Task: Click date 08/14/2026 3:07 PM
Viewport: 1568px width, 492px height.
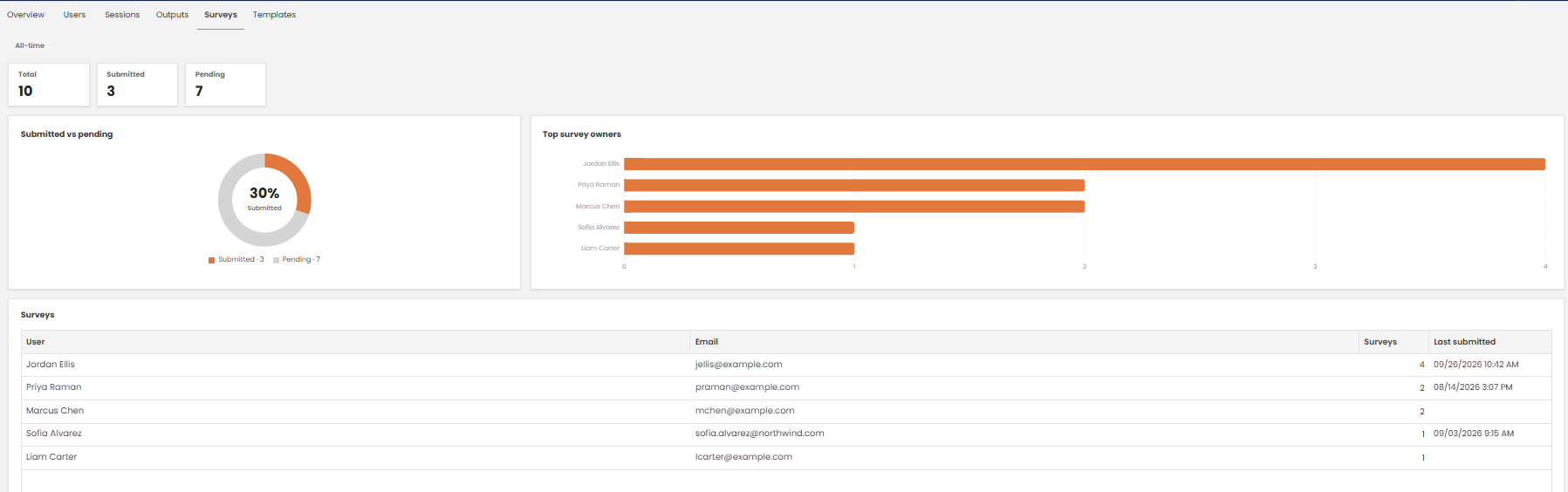Action: [x=1473, y=387]
